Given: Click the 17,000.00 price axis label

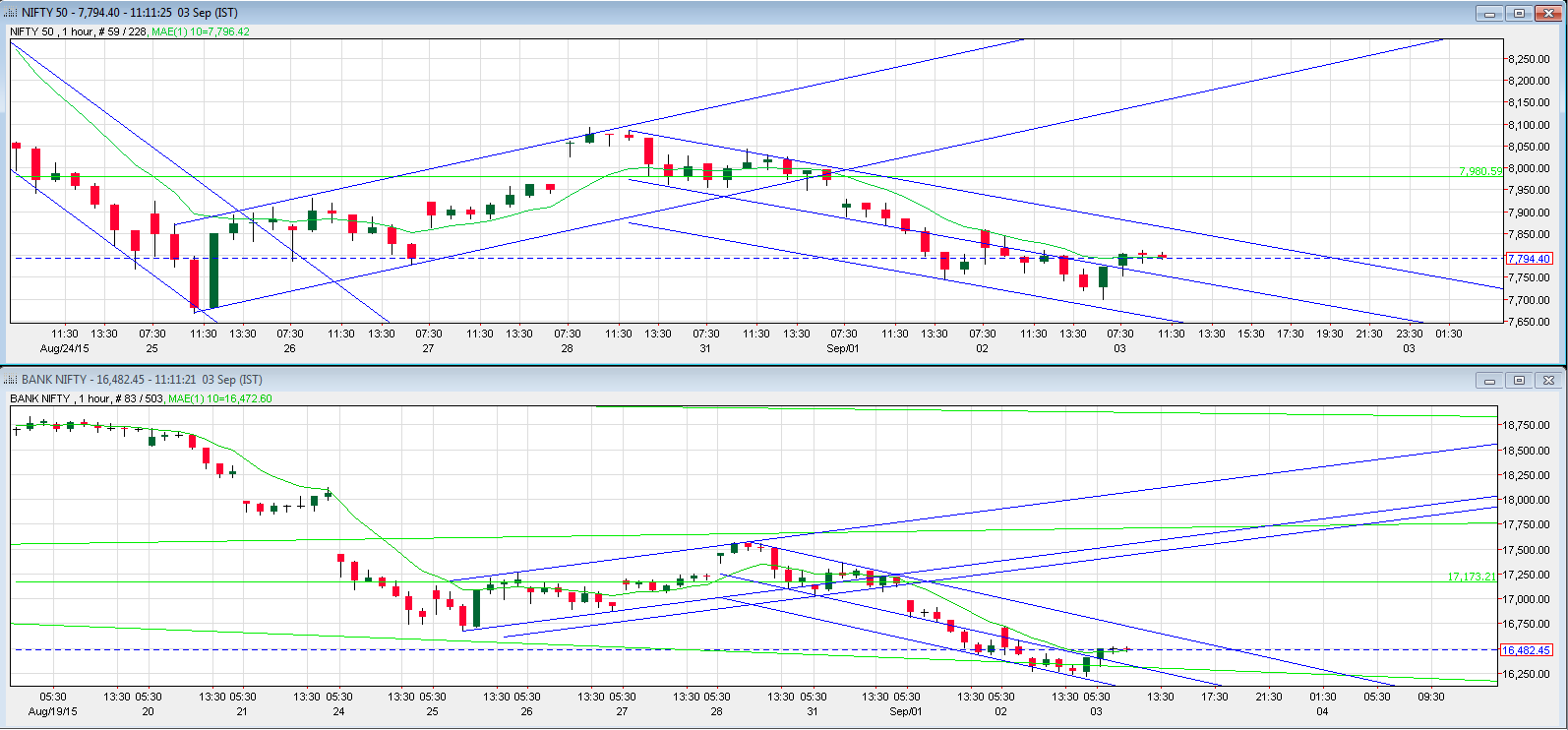Looking at the screenshot, I should (1525, 599).
